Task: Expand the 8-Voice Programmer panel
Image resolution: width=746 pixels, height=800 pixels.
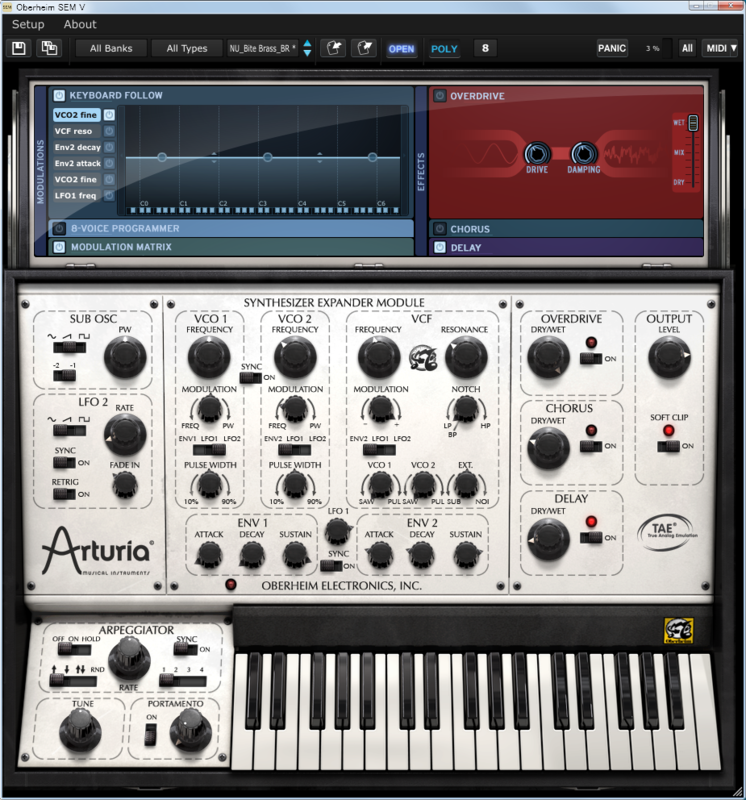Action: 232,229
